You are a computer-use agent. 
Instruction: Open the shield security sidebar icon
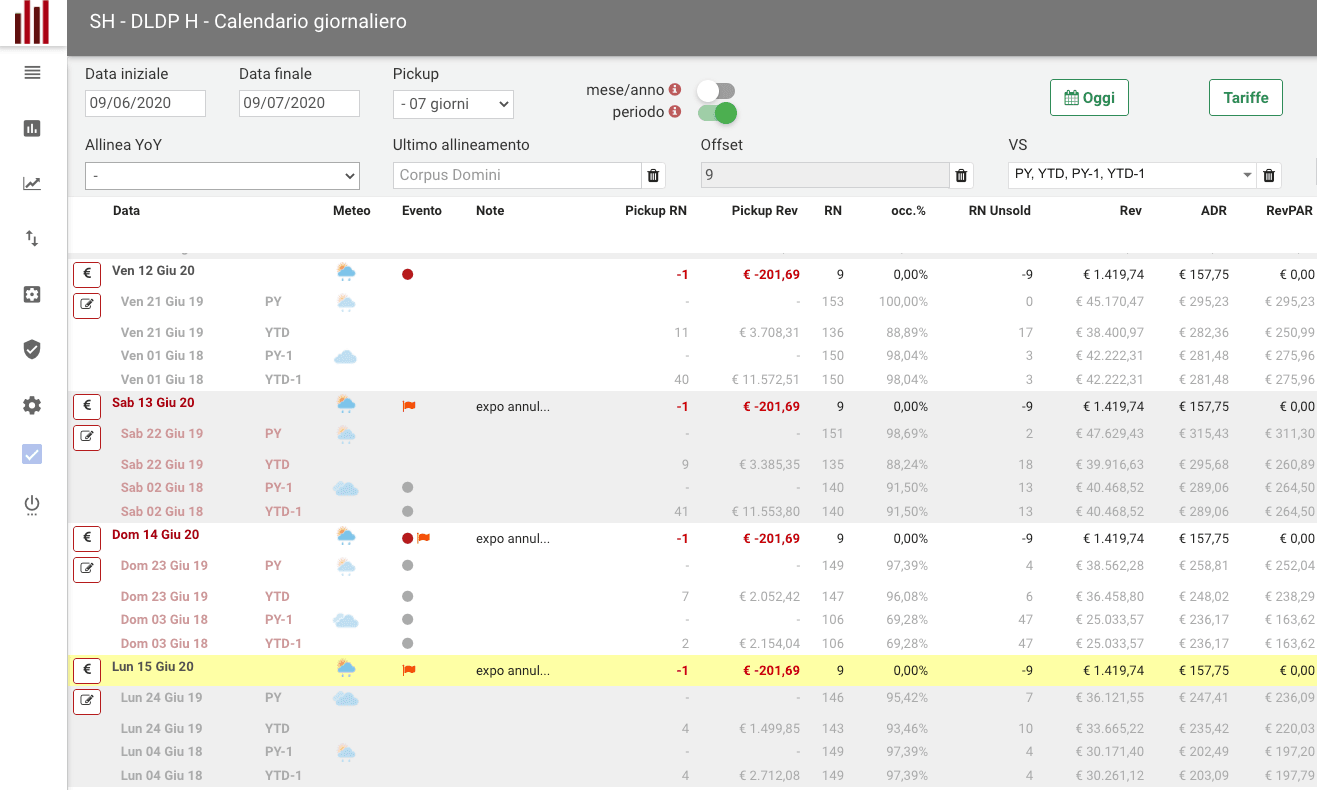pos(31,349)
